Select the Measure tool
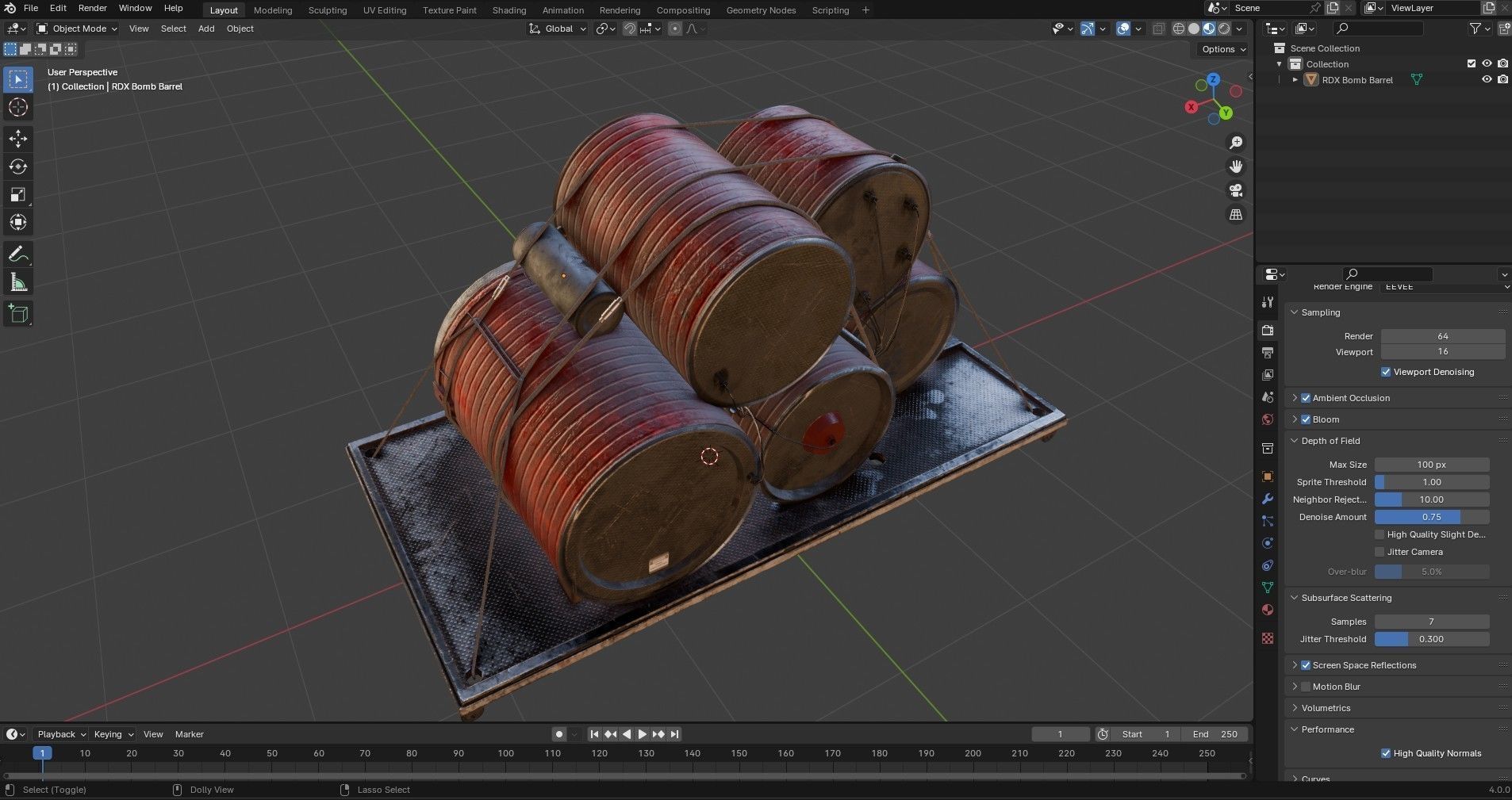The width and height of the screenshot is (1512, 800). [x=18, y=282]
